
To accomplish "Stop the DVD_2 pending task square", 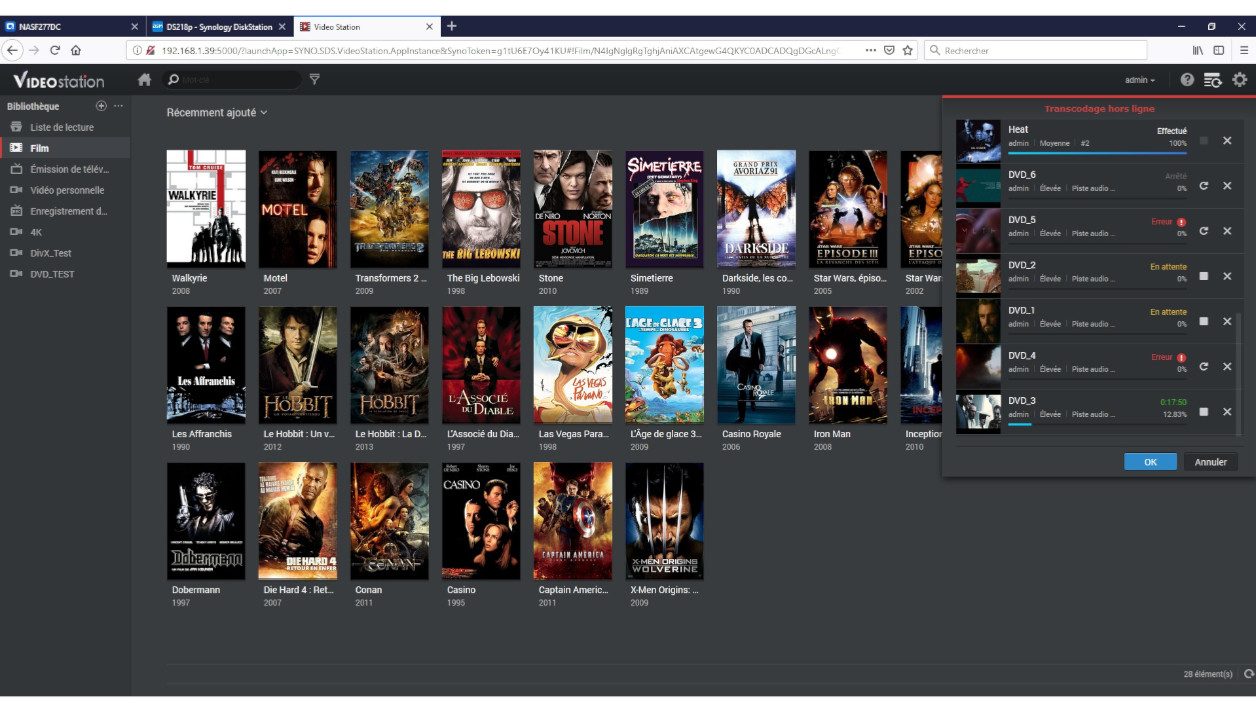I will (1204, 276).
